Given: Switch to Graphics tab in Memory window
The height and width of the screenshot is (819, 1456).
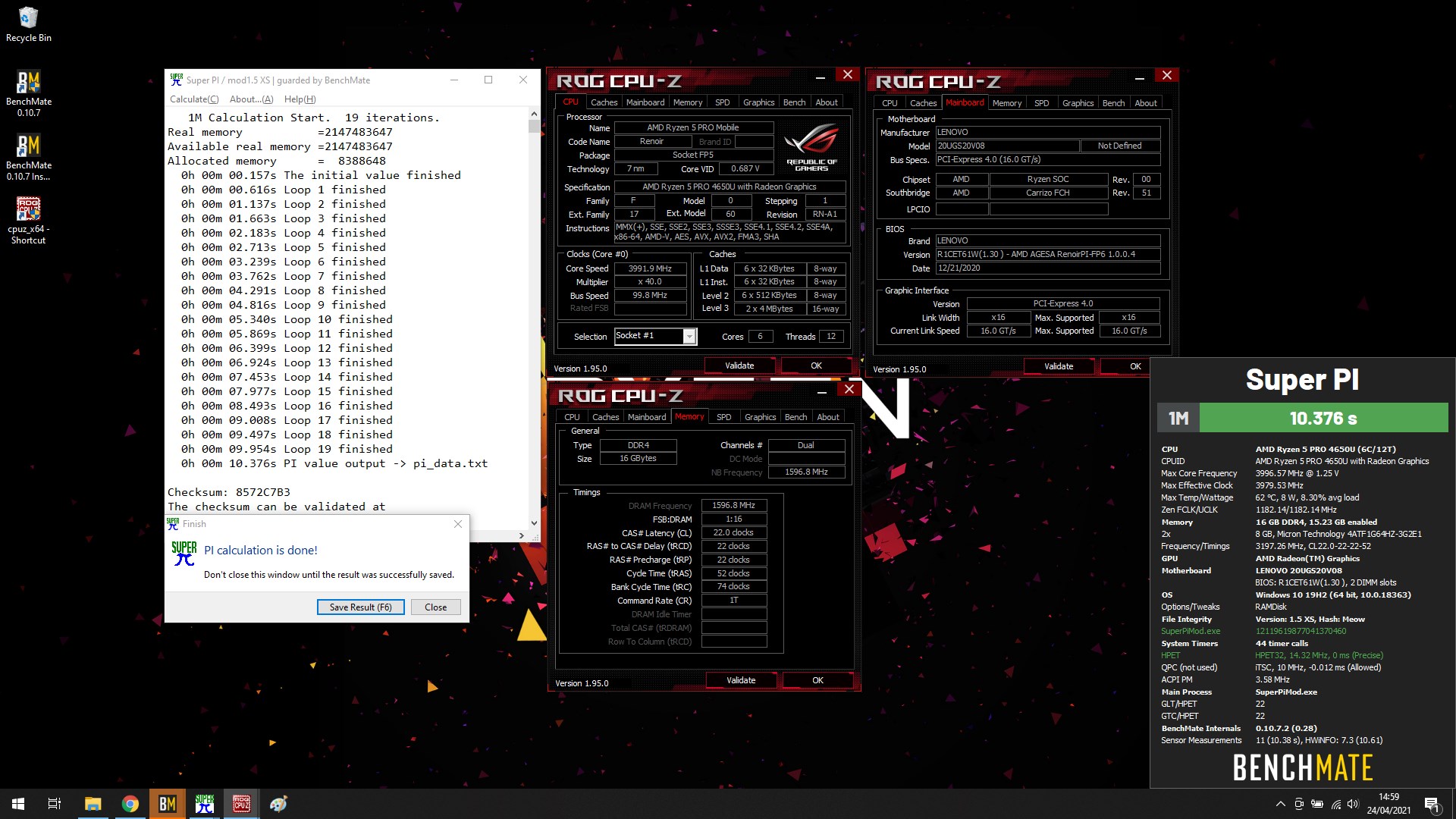Looking at the screenshot, I should coord(760,417).
